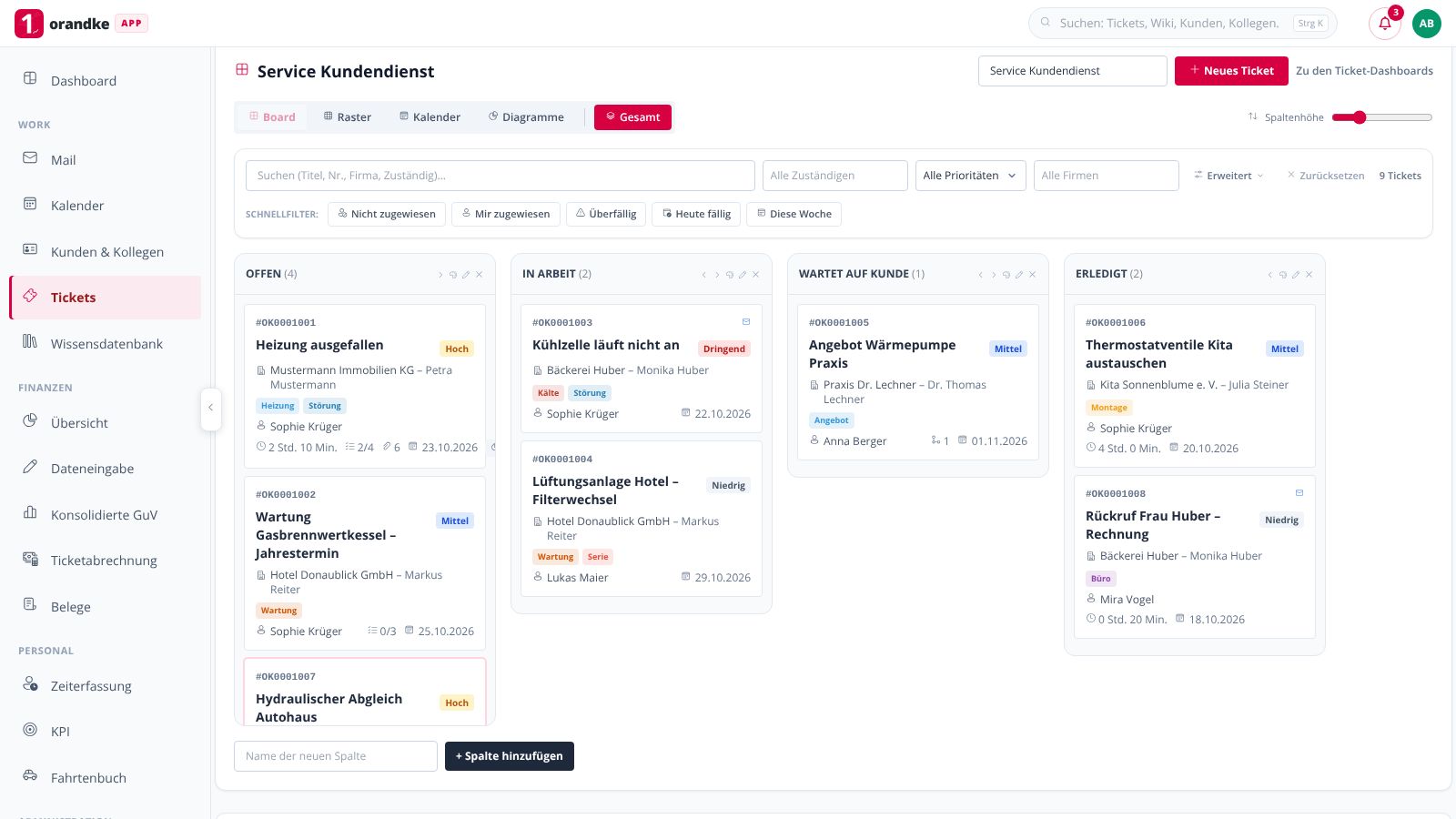The height and width of the screenshot is (819, 1456).
Task: Click the 'Neues Ticket' button
Action: [x=1231, y=71]
